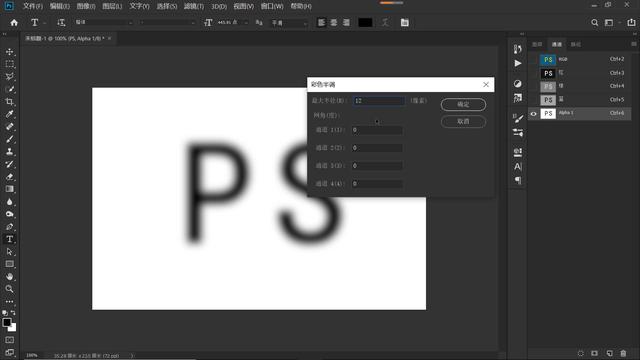The height and width of the screenshot is (360, 640).
Task: Select the Rectangle shape tool
Action: click(x=9, y=264)
